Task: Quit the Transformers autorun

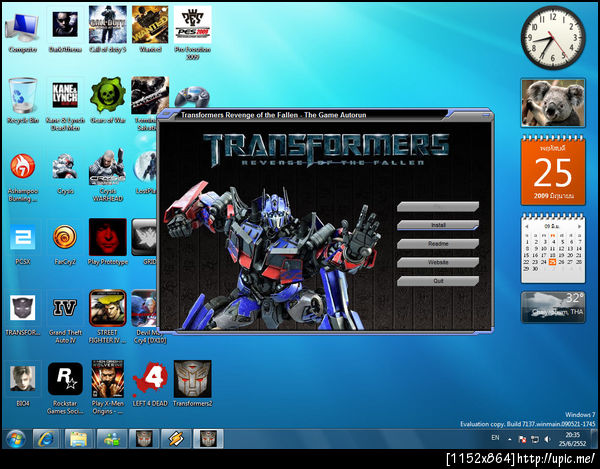Action: click(x=438, y=281)
